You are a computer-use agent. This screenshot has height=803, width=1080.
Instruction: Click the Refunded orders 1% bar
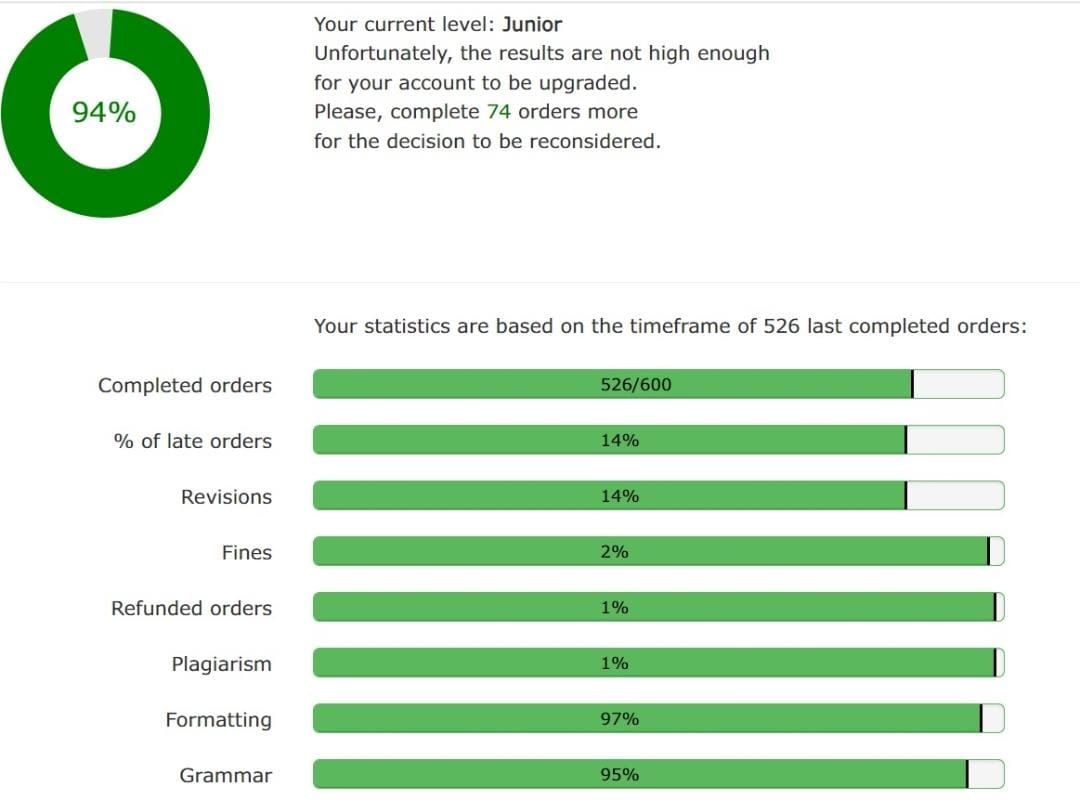pyautogui.click(x=658, y=607)
